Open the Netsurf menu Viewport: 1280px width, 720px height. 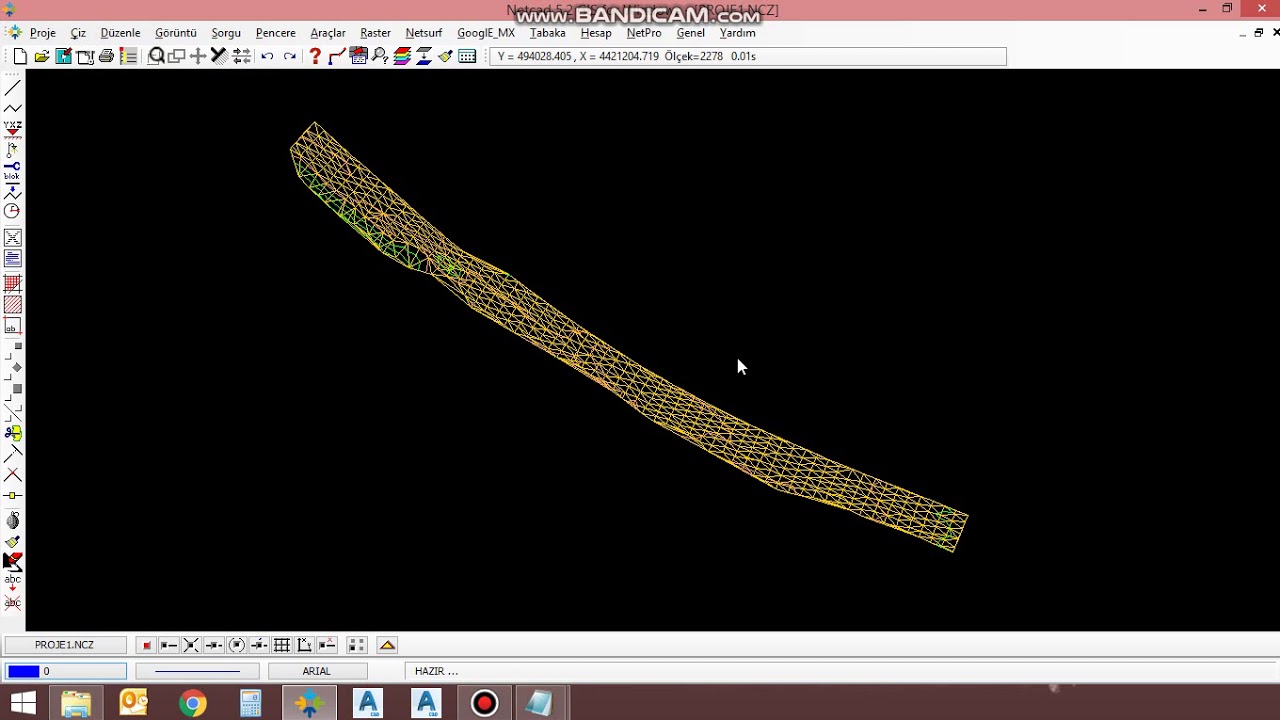click(x=424, y=33)
